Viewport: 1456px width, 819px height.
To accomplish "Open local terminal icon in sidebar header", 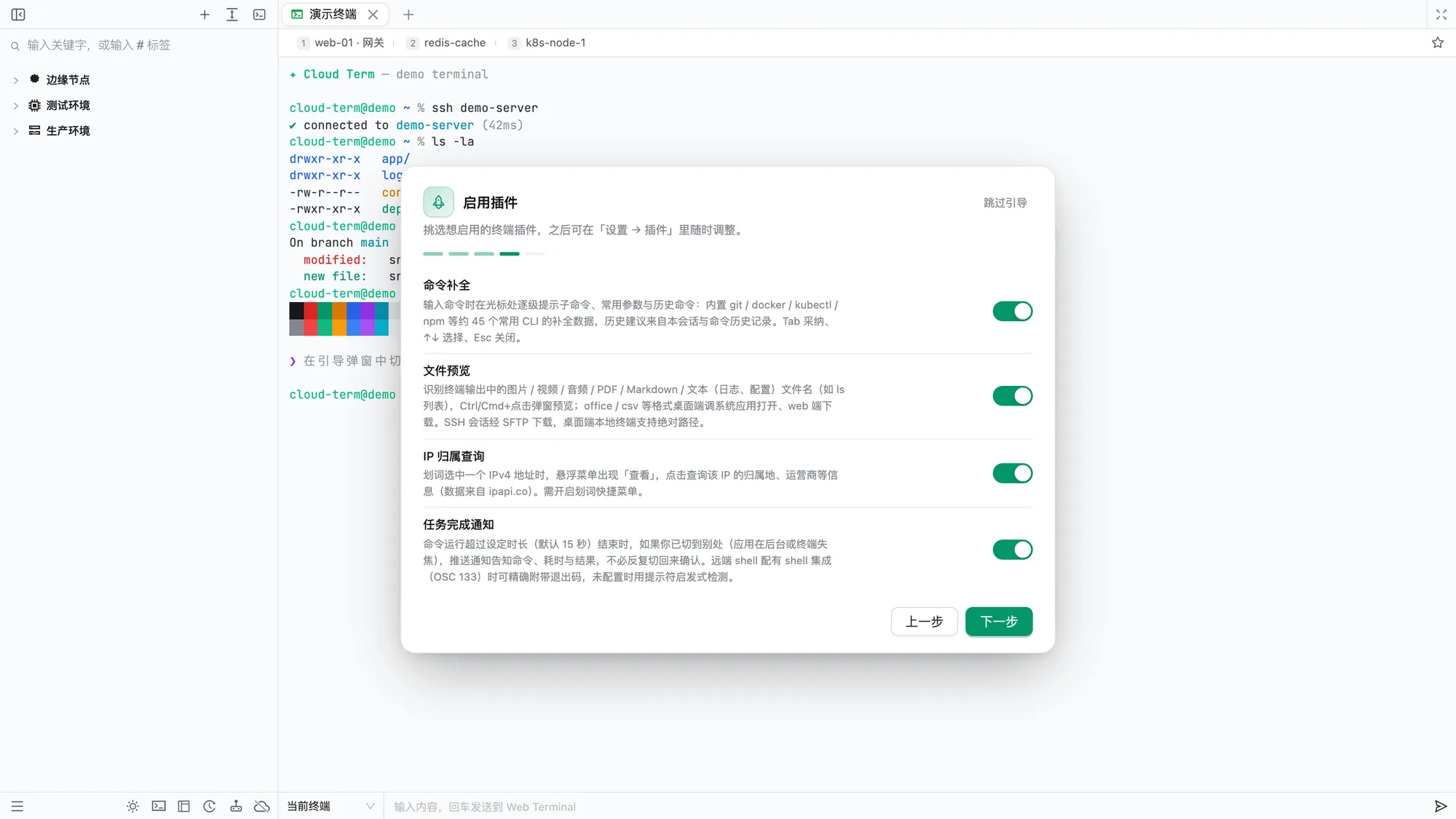I will 259,15.
